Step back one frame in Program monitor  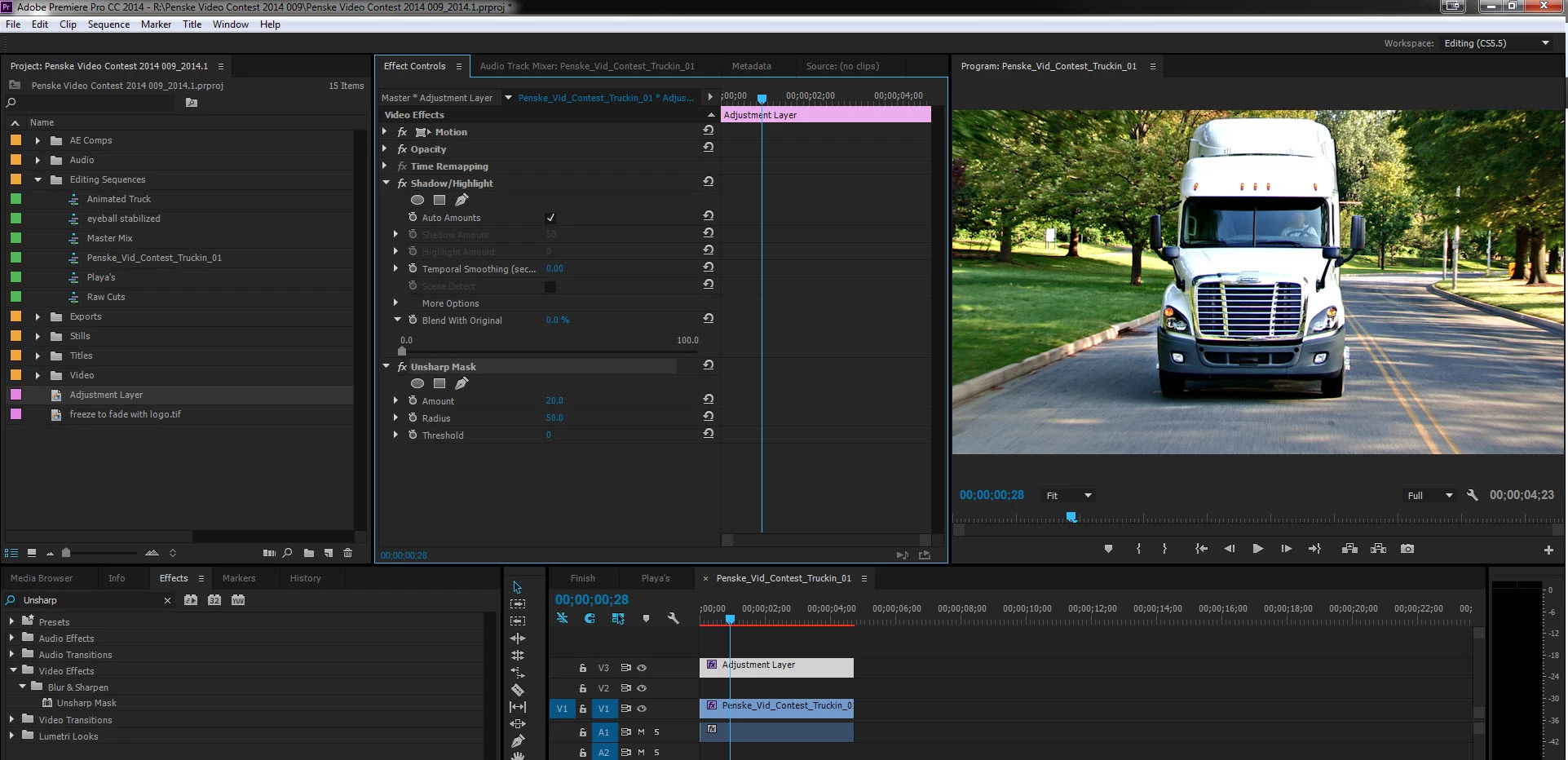[1229, 549]
